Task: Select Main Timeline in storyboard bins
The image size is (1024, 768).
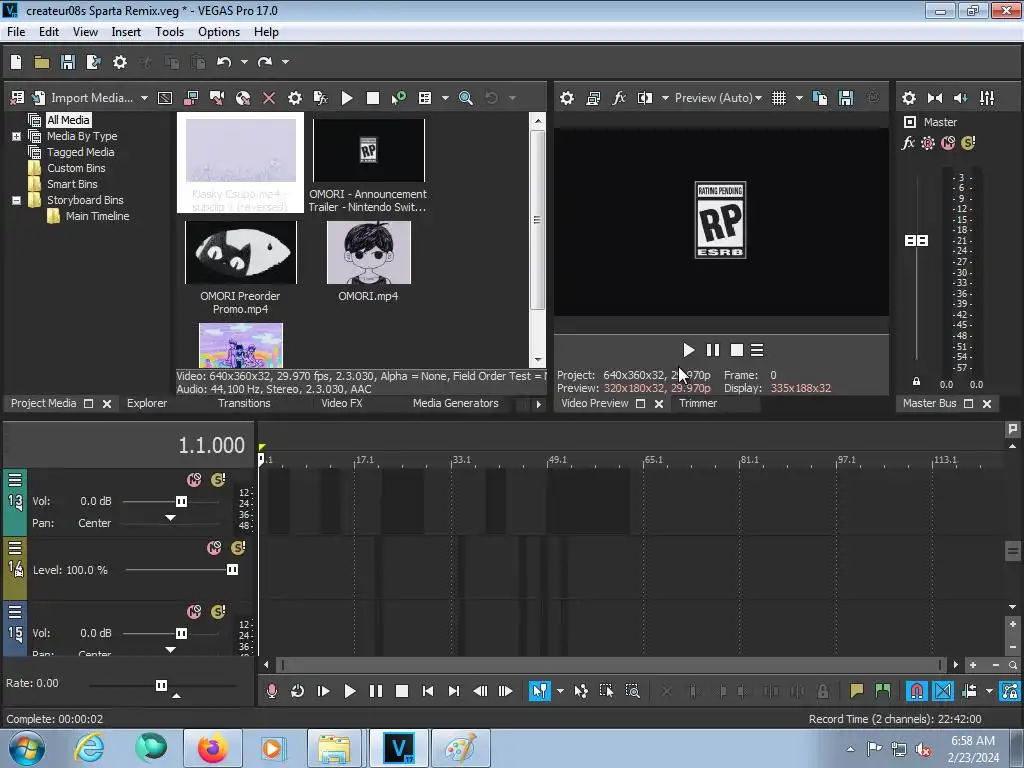Action: [x=97, y=216]
